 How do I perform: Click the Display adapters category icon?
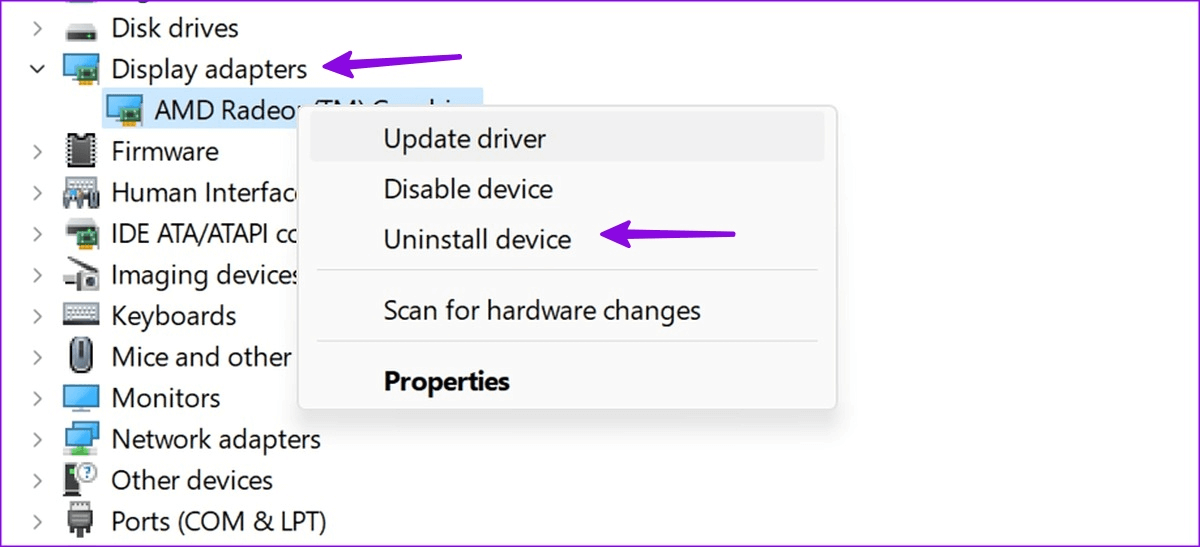click(x=81, y=69)
